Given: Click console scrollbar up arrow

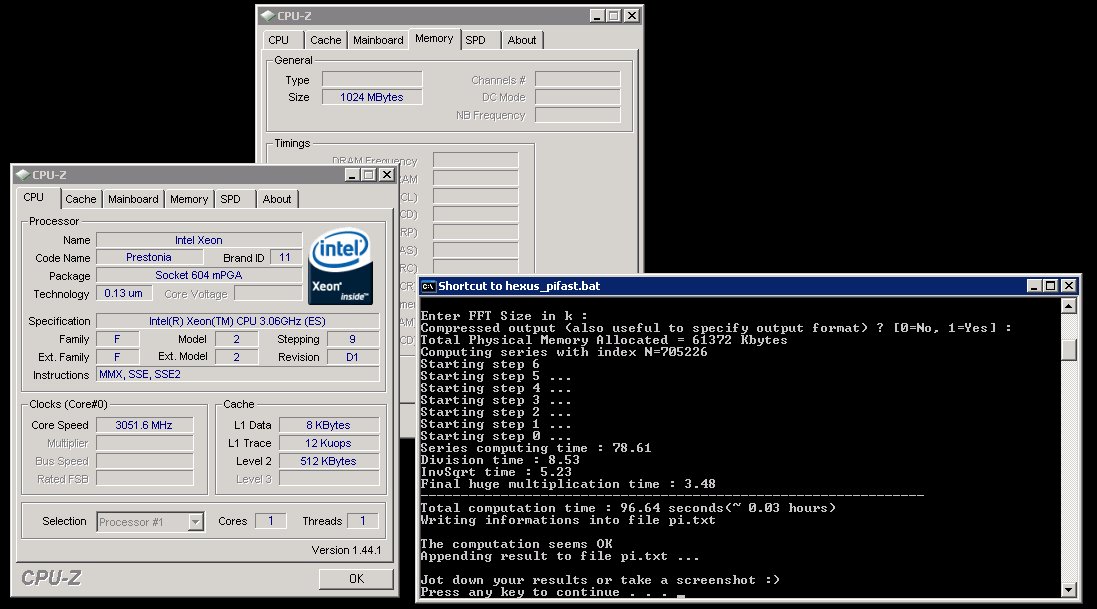Looking at the screenshot, I should (1068, 306).
